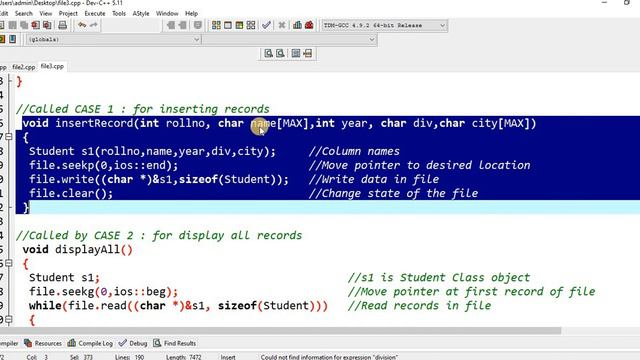The image size is (640, 360).
Task: Click the grayed Unindent icon
Action: coord(171,25)
